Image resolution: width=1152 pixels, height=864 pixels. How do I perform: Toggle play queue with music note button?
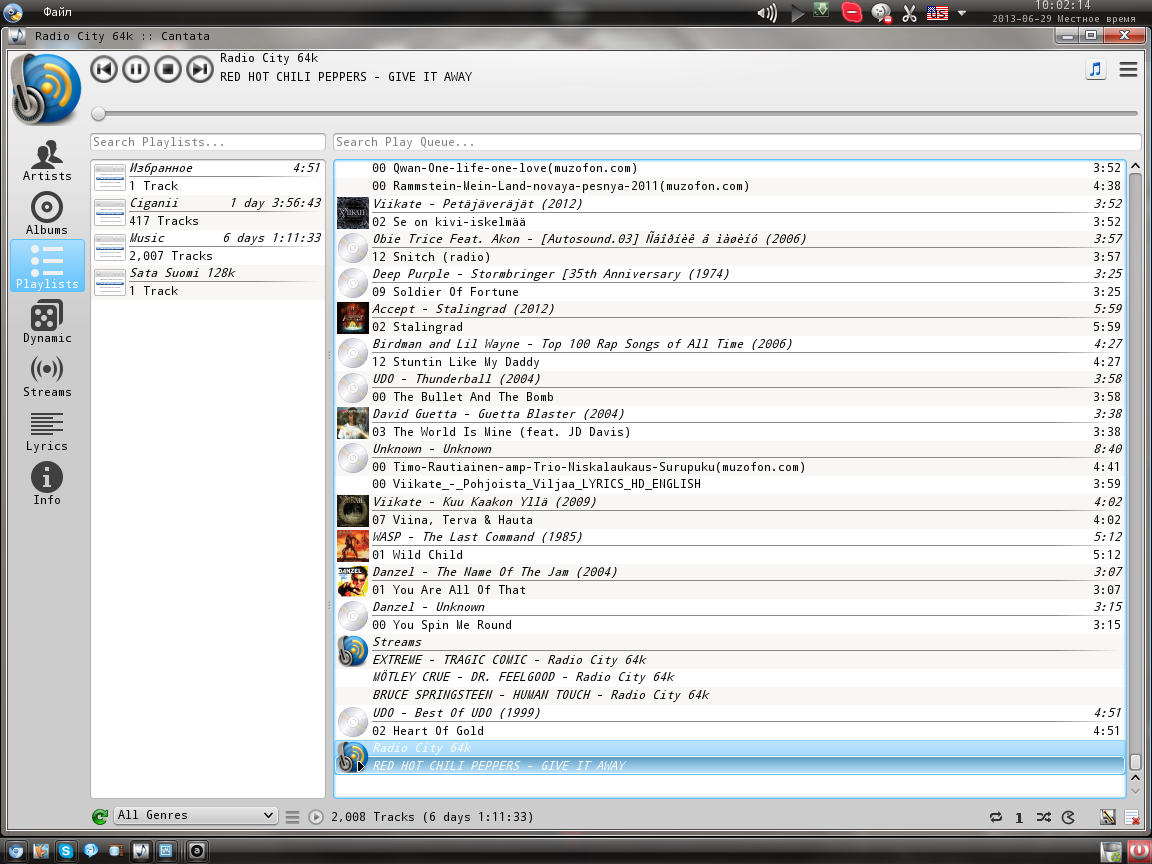pos(1095,70)
